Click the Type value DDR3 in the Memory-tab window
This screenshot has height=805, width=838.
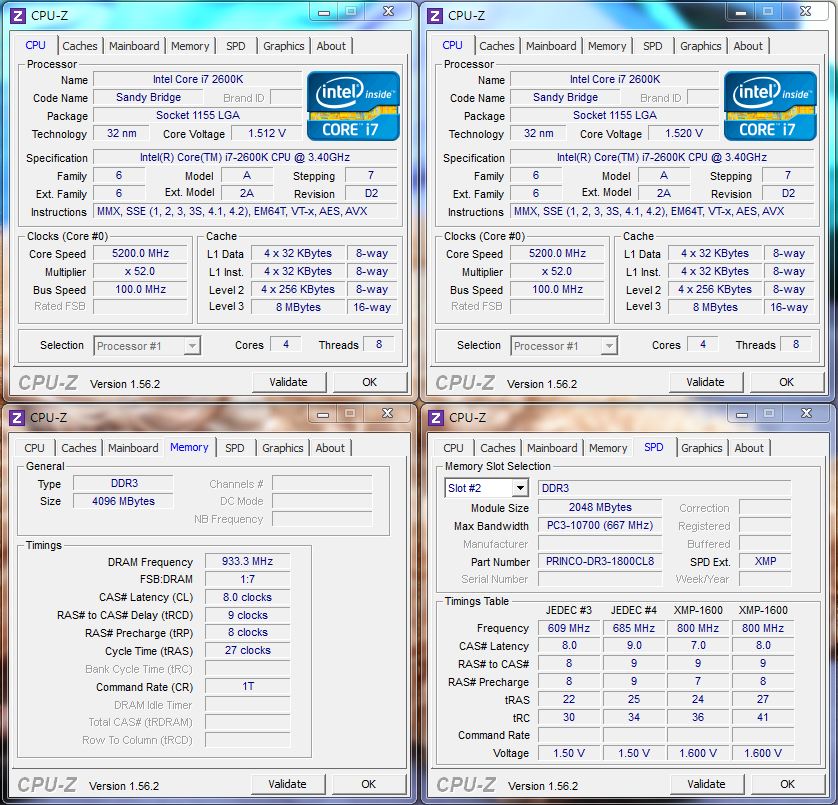click(x=123, y=483)
